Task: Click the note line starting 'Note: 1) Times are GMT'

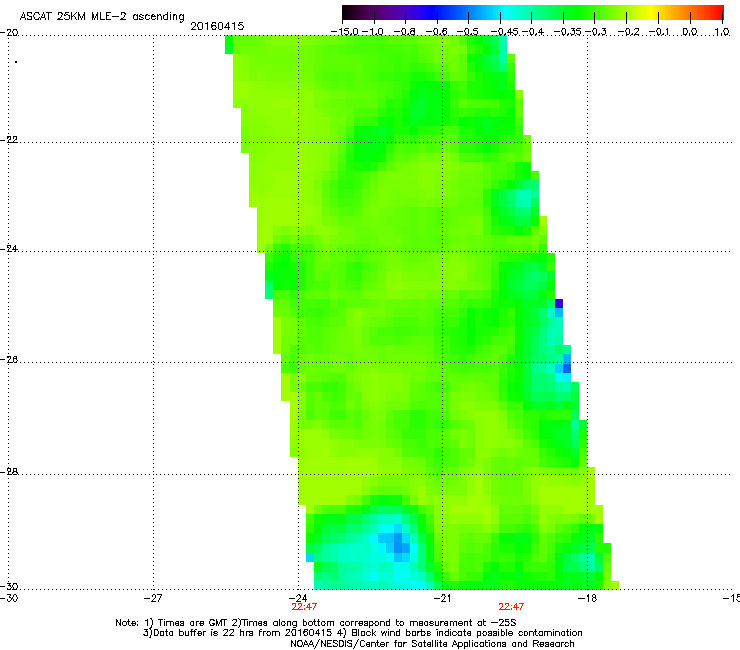Action: click(x=316, y=623)
